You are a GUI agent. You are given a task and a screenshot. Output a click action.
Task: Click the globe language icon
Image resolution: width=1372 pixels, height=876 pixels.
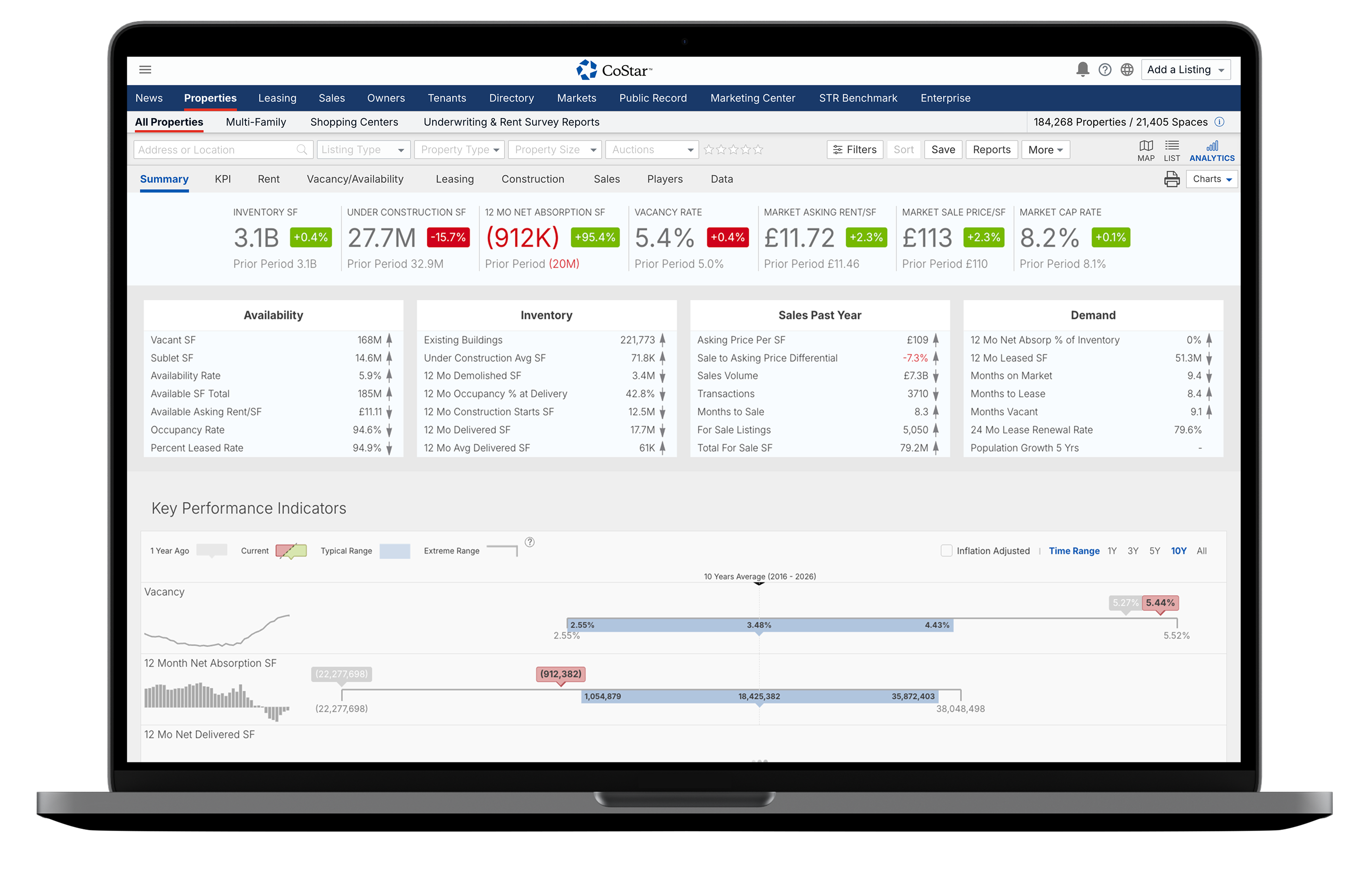coord(1127,70)
